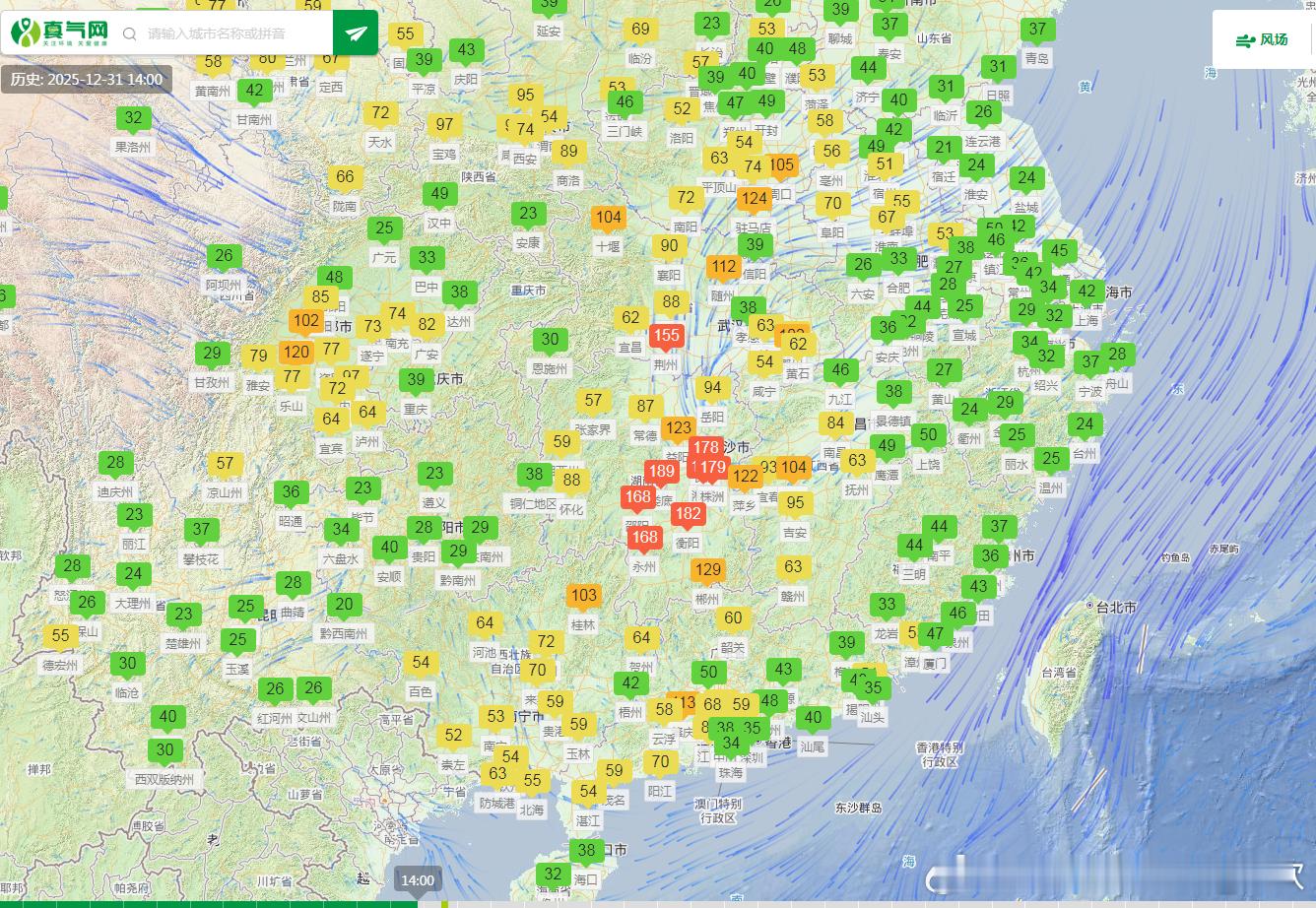Open the 57 AQI marker above 张家界
Image resolution: width=1316 pixels, height=908 pixels.
click(x=593, y=401)
